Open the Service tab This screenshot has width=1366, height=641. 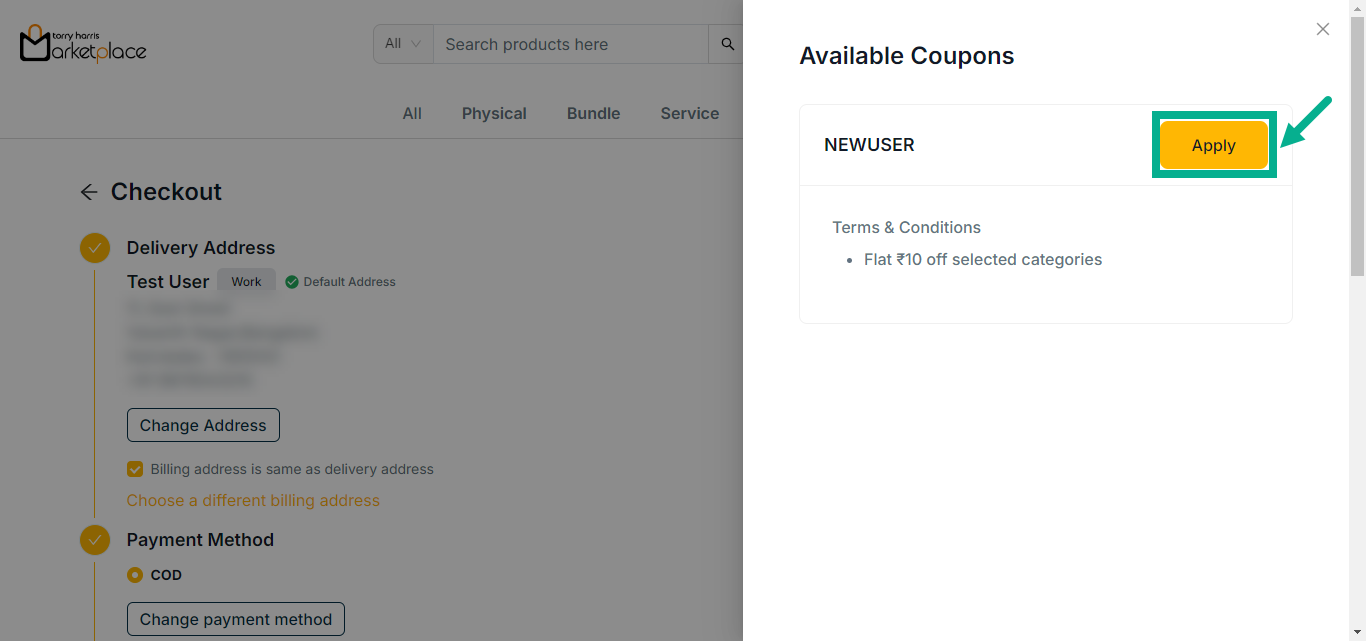[689, 114]
